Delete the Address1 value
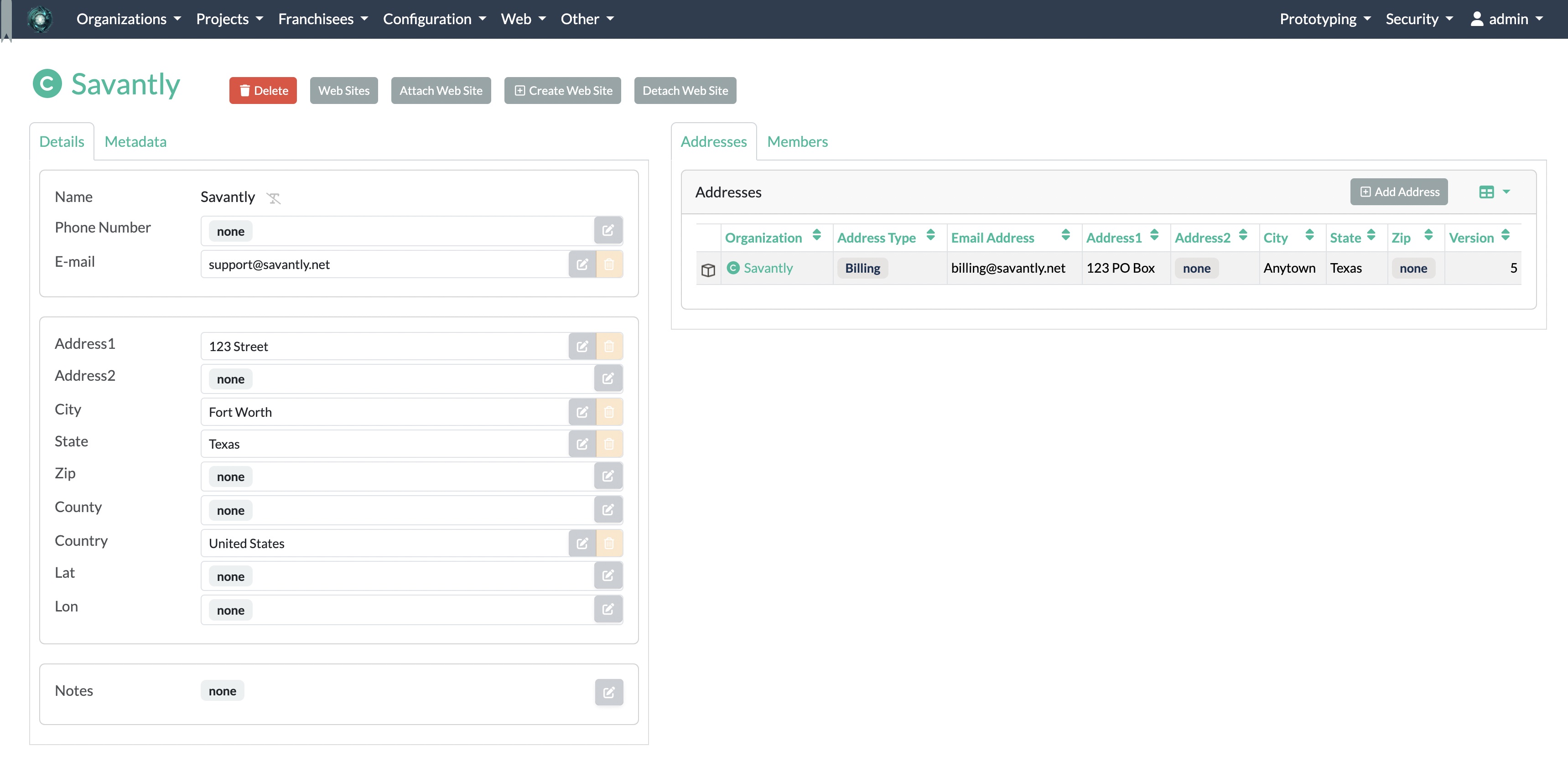Viewport: 1568px width, 777px height. coord(609,346)
